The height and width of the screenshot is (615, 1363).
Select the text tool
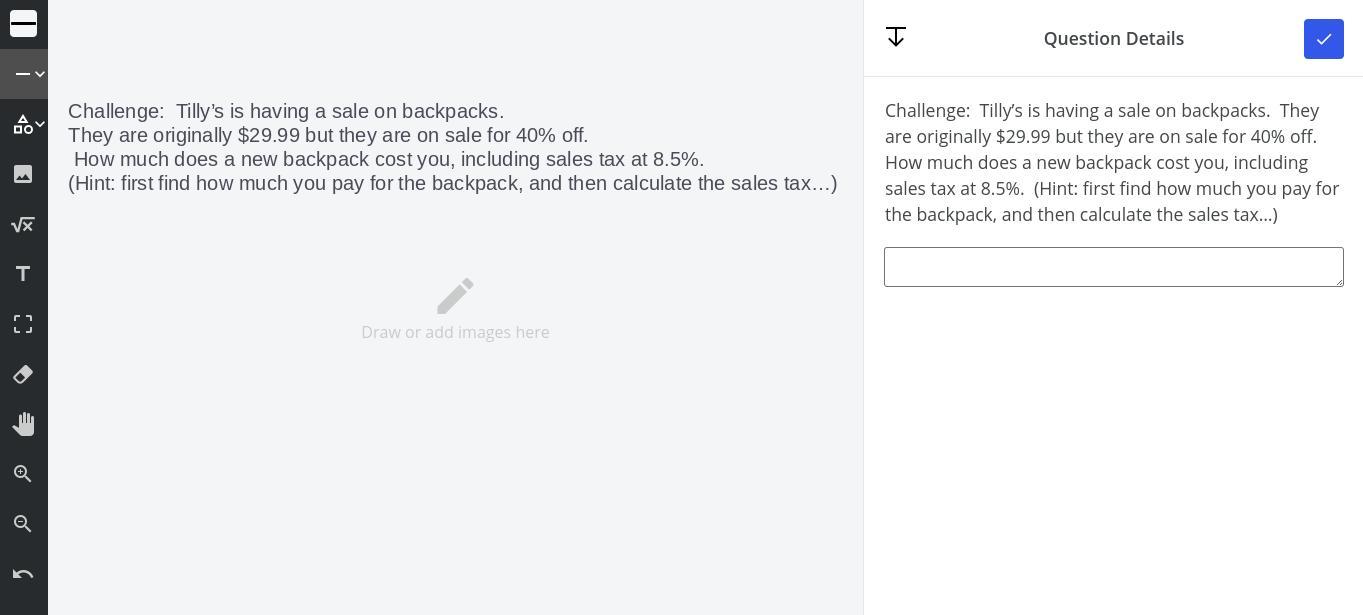(23, 274)
